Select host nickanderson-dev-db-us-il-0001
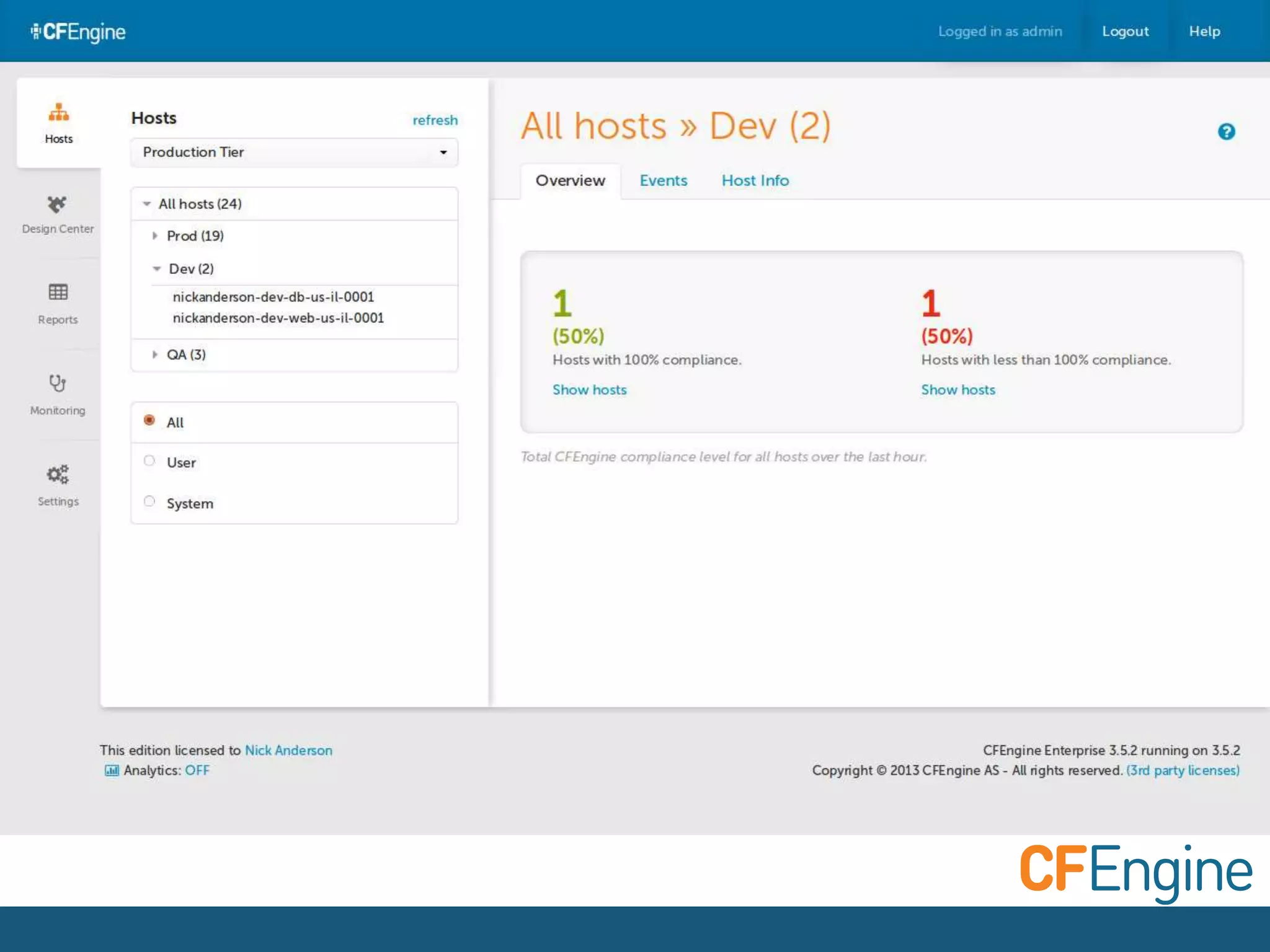The image size is (1270, 952). pos(273,297)
